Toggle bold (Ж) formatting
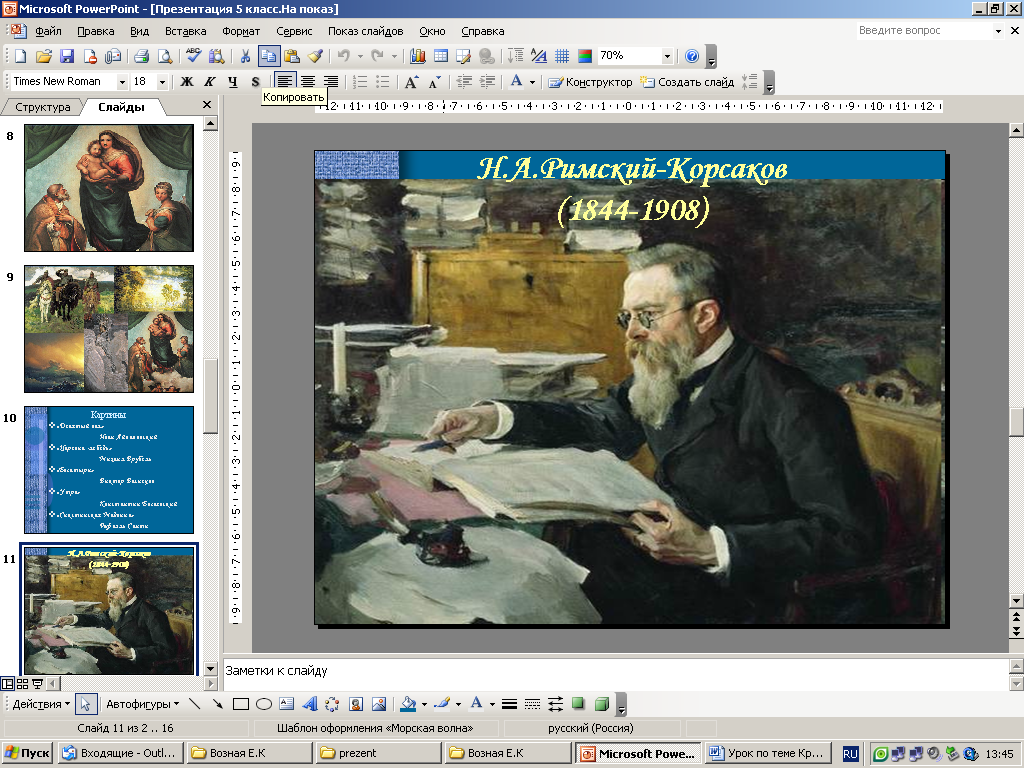Image resolution: width=1024 pixels, height=768 pixels. click(187, 82)
